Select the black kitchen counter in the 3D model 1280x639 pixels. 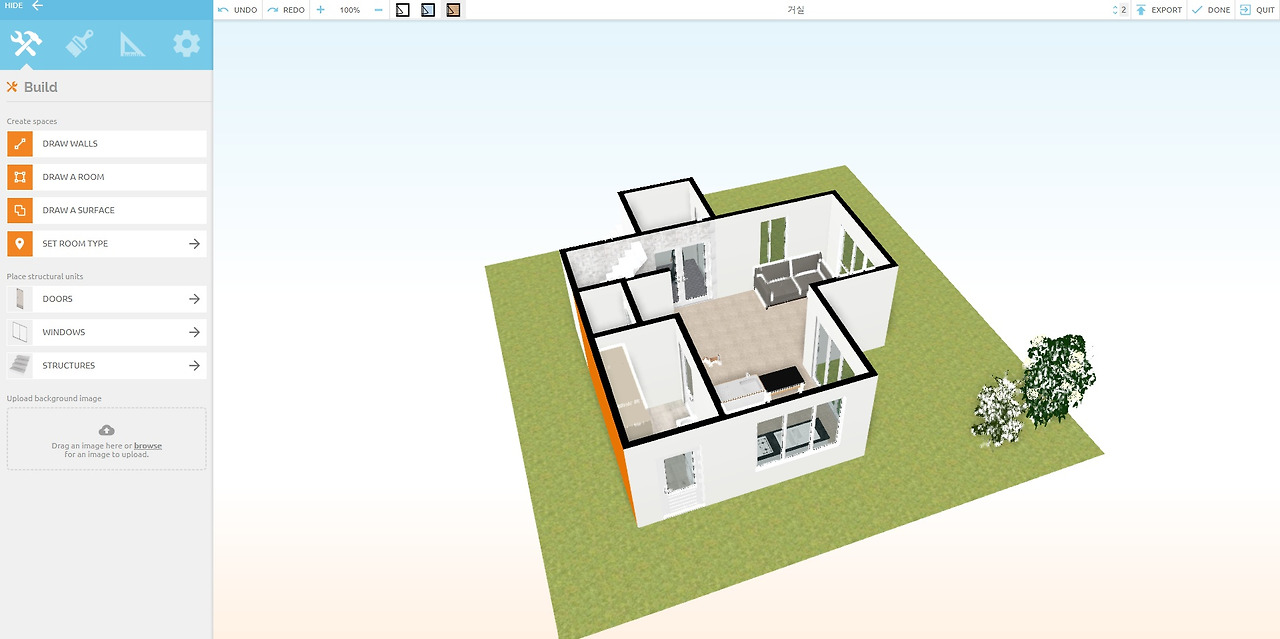[783, 379]
